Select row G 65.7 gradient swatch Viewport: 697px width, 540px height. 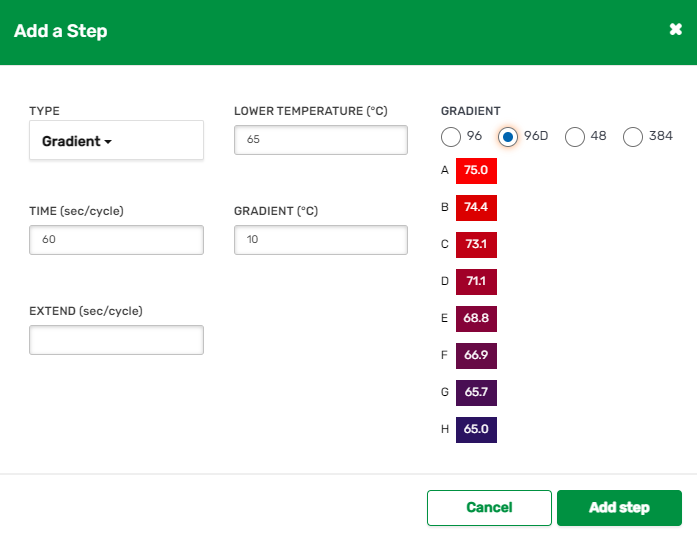tap(476, 393)
